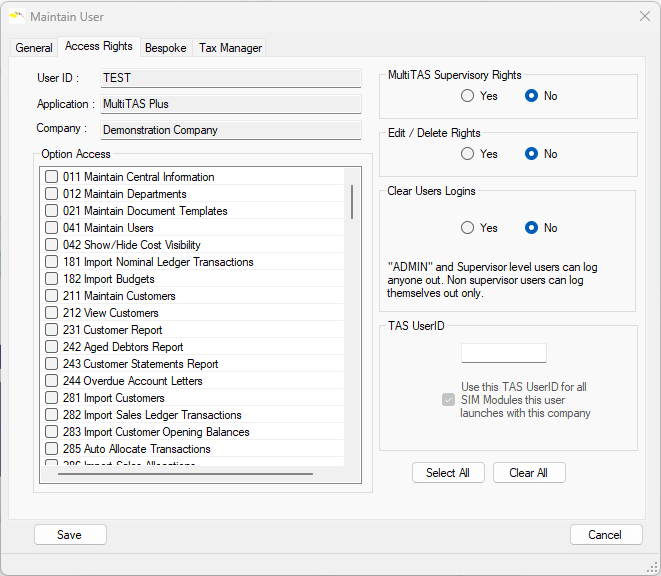Screen dimensions: 661x576
Task: Check 285 Auto Allocate Transactions option
Action: [51, 449]
